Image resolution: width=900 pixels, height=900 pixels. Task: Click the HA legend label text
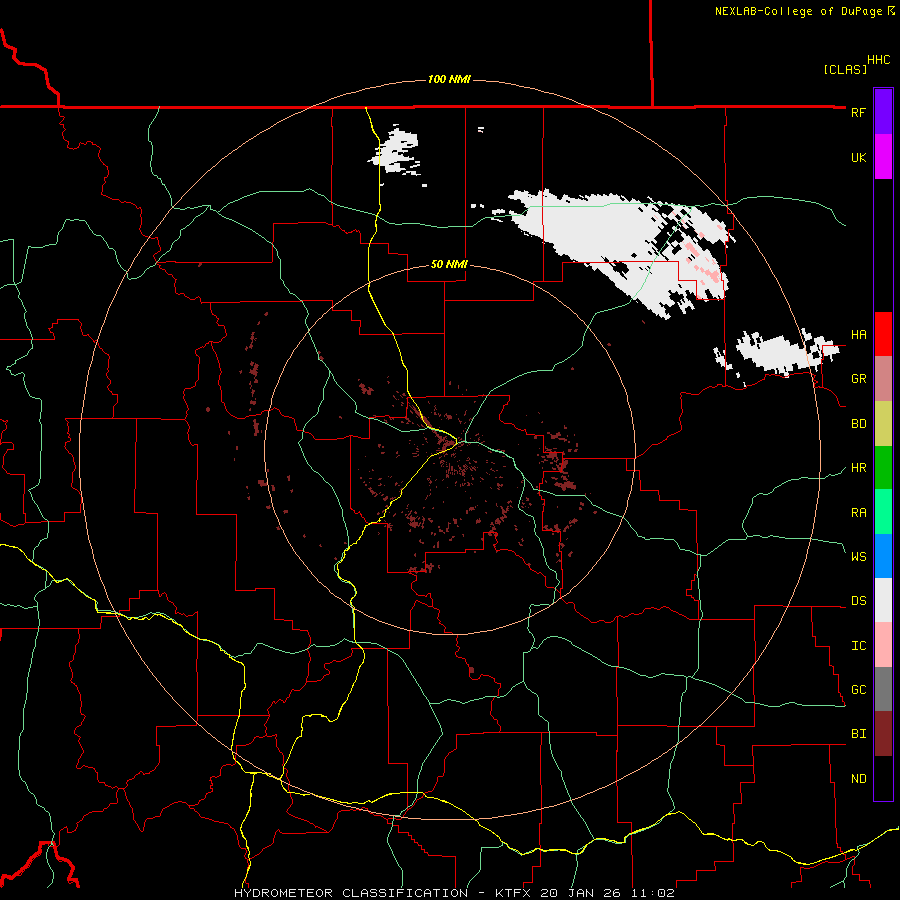tap(858, 334)
